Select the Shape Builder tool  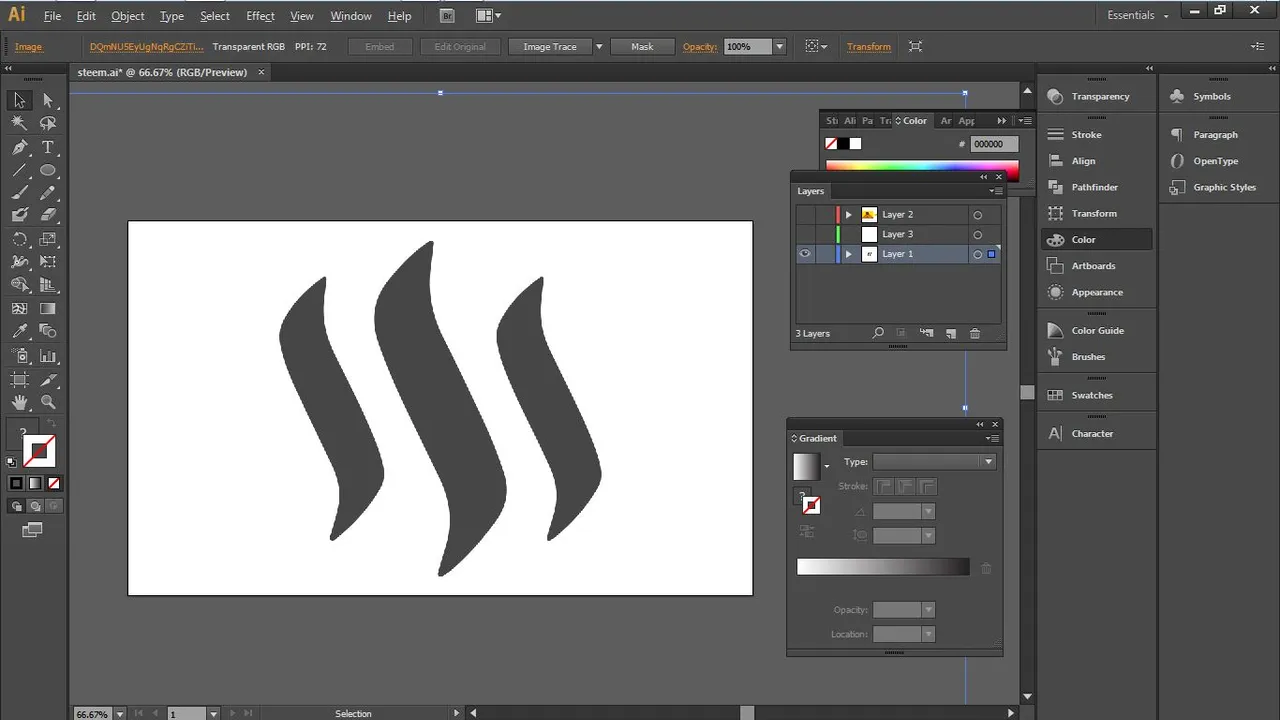pyautogui.click(x=19, y=285)
